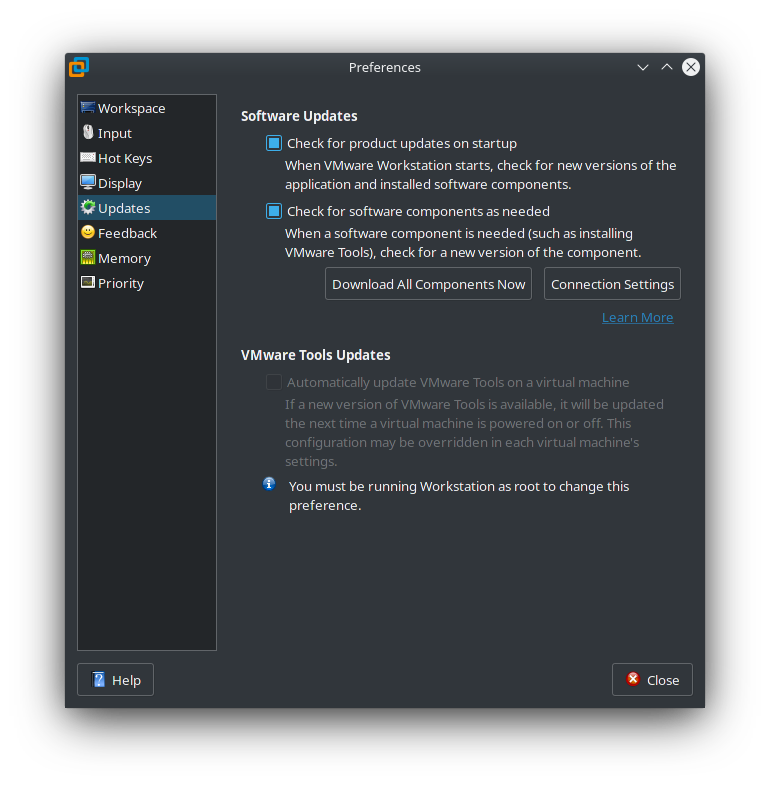Toggle automatically update VMware Tools checkbox
The width and height of the screenshot is (770, 785).
tap(274, 382)
